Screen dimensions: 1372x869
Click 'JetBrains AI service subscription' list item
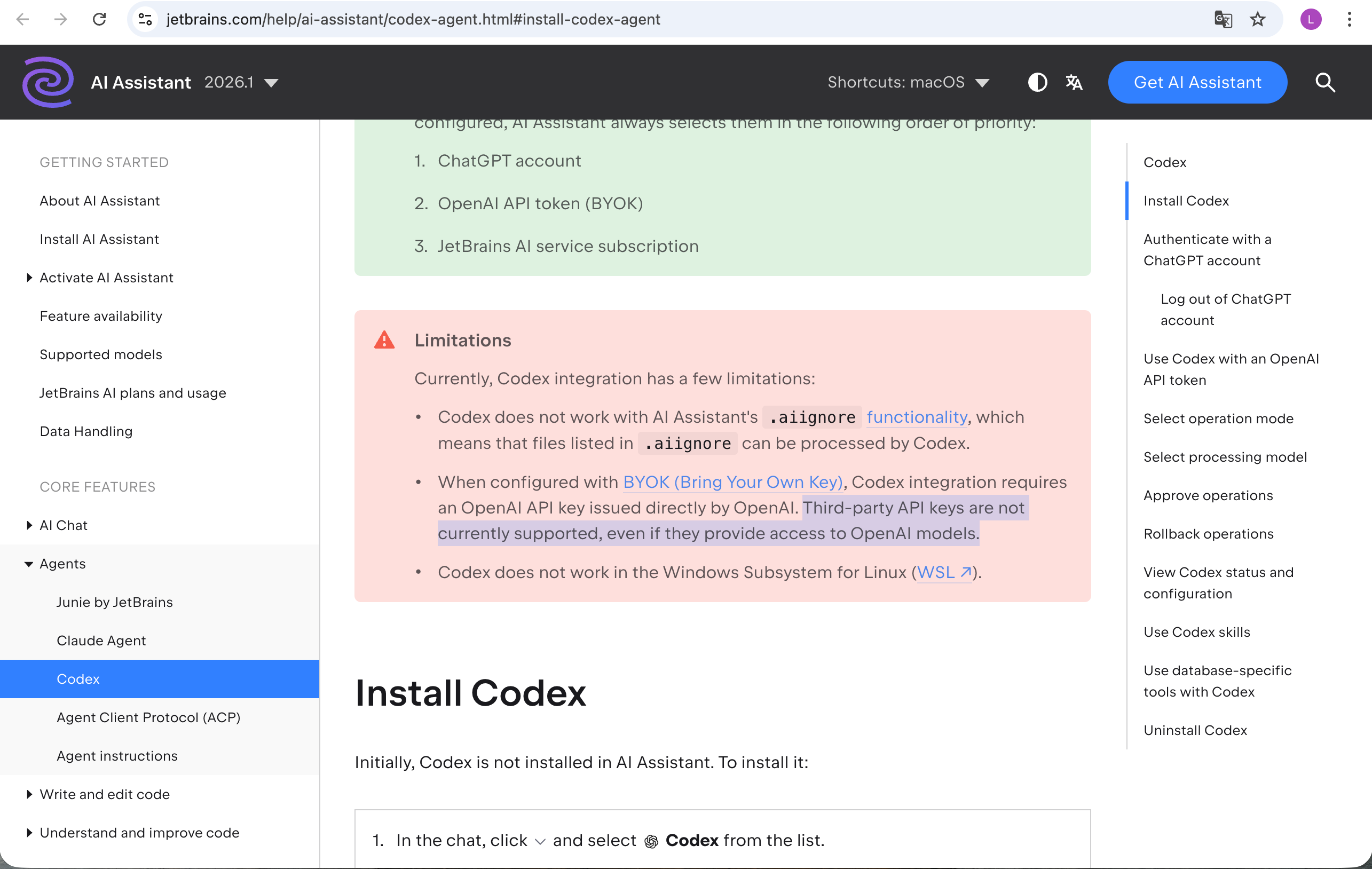(x=568, y=246)
